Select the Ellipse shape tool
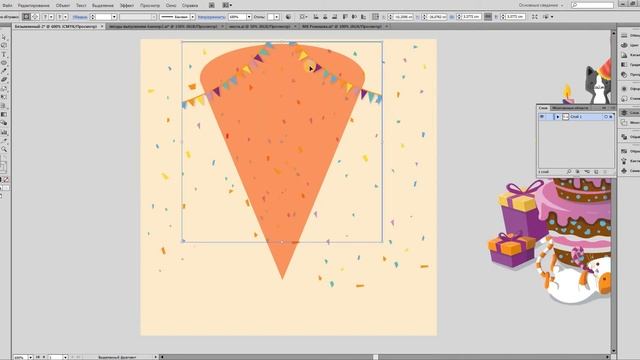The image size is (640, 360). tap(4, 63)
